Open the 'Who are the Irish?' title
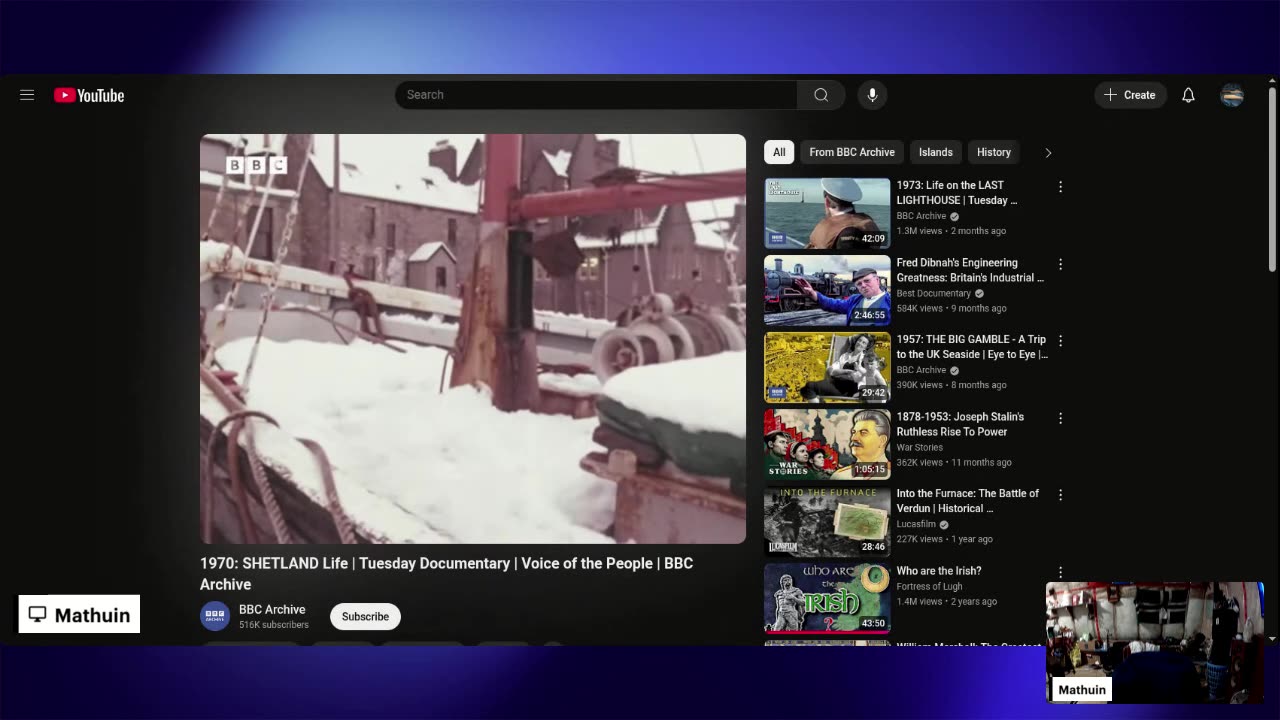 coord(939,571)
